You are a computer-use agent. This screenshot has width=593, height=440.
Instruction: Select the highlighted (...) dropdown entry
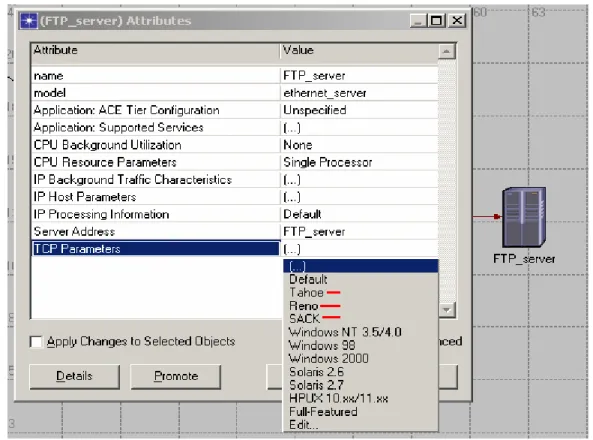click(x=360, y=266)
